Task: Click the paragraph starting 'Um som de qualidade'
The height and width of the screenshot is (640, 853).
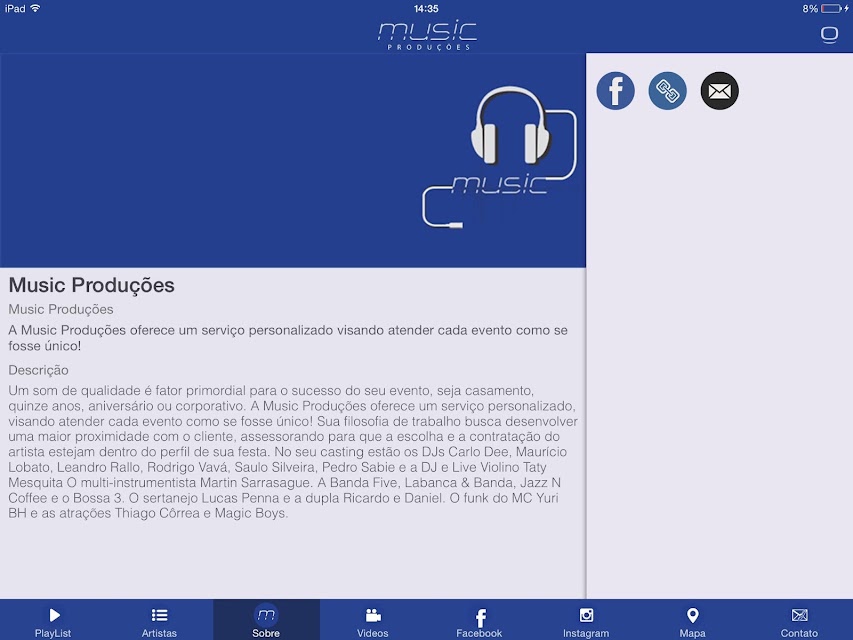Action: 293,452
